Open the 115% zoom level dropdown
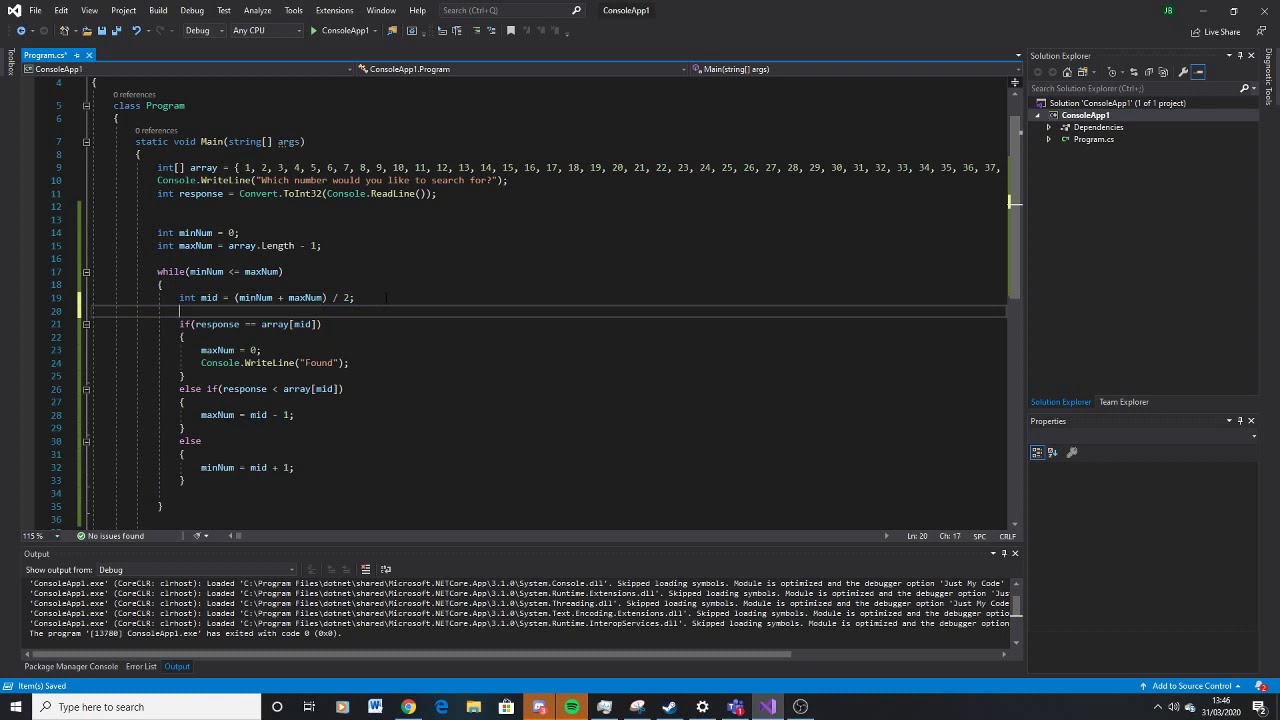 tap(40, 536)
